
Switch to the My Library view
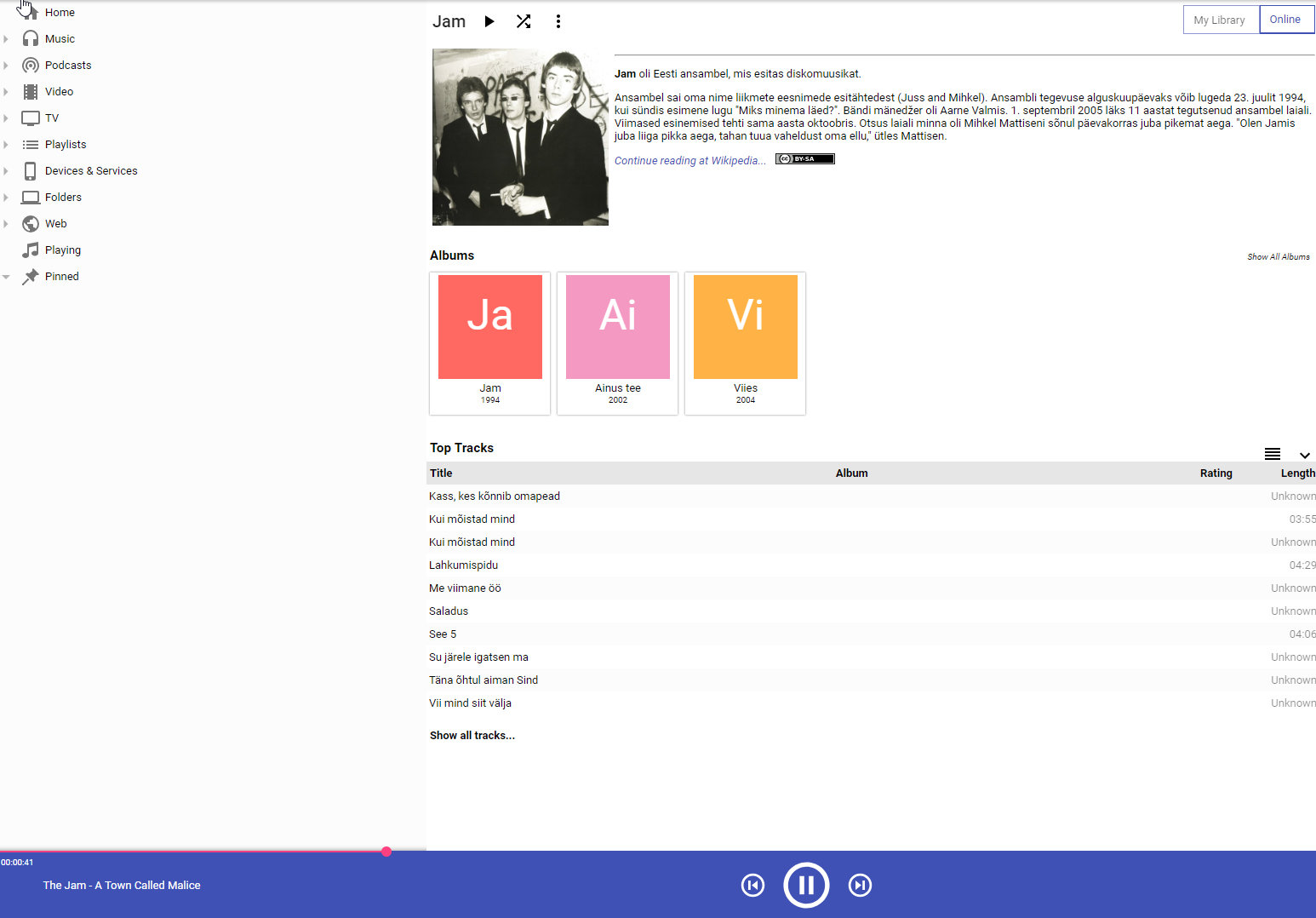pos(1219,20)
